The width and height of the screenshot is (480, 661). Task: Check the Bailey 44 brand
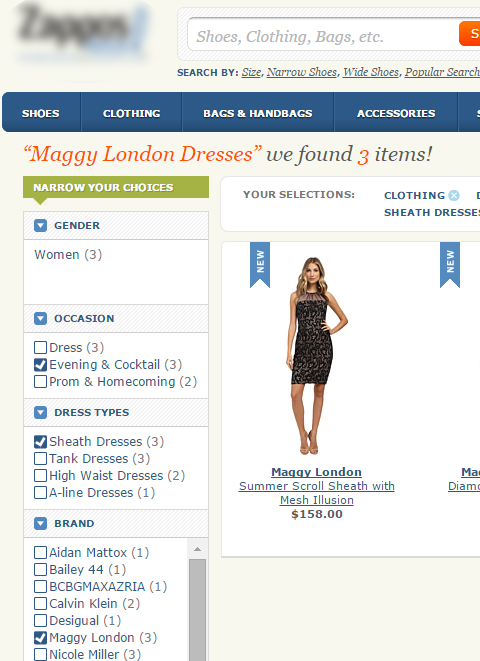pos(40,570)
